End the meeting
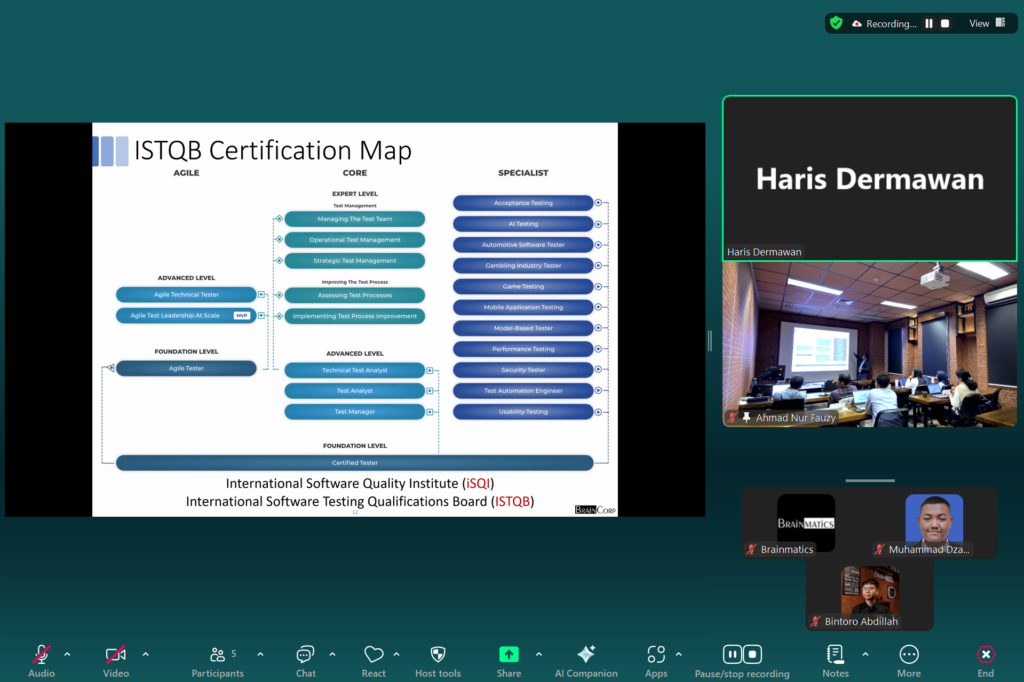The image size is (1024, 682). [x=985, y=655]
